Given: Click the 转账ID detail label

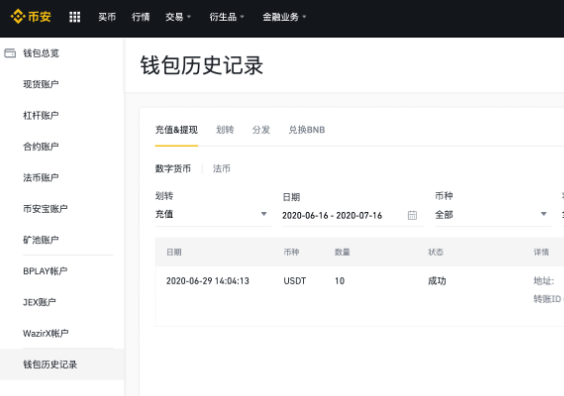Looking at the screenshot, I should 548,299.
